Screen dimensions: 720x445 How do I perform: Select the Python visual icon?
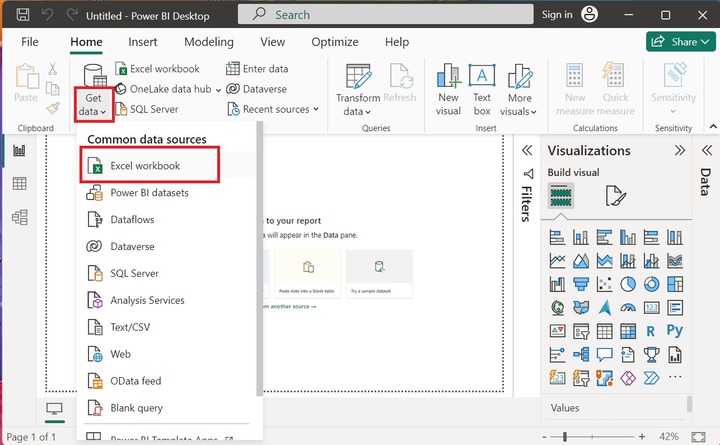tap(675, 331)
